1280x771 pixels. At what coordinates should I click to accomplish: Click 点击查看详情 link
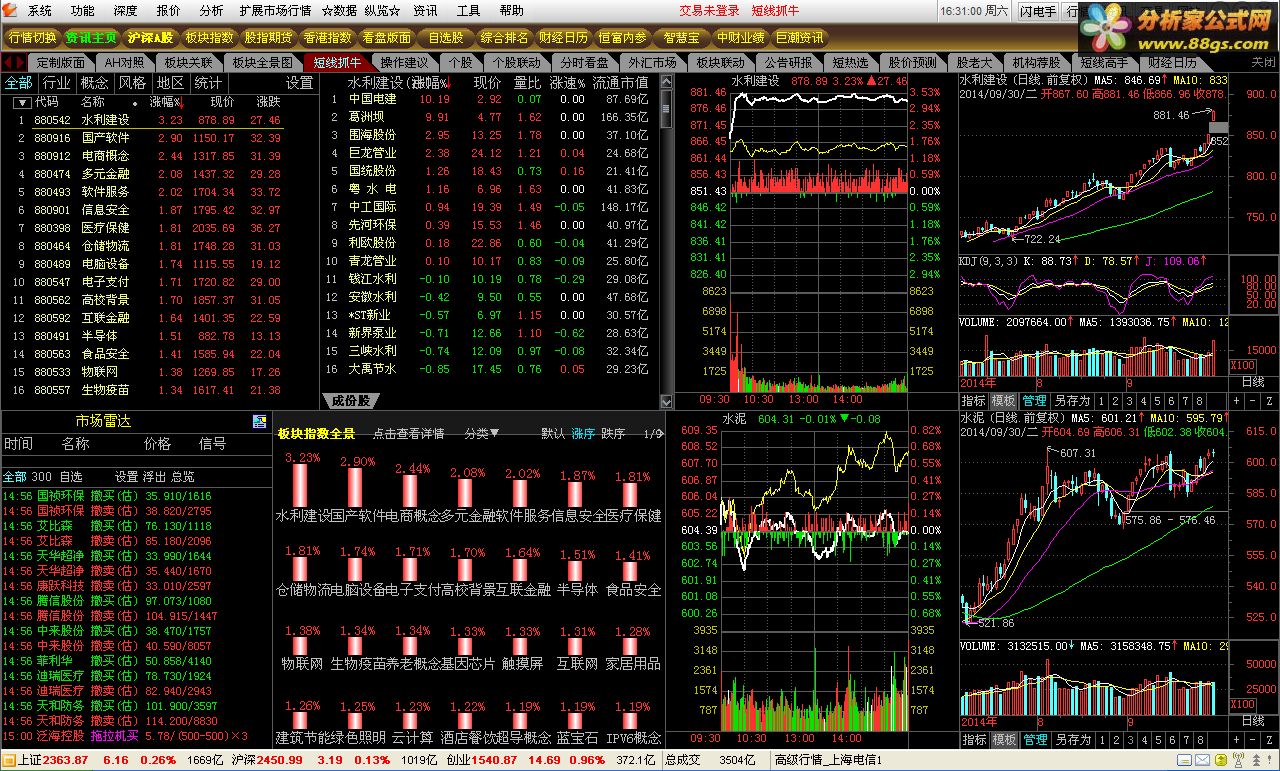(x=408, y=434)
